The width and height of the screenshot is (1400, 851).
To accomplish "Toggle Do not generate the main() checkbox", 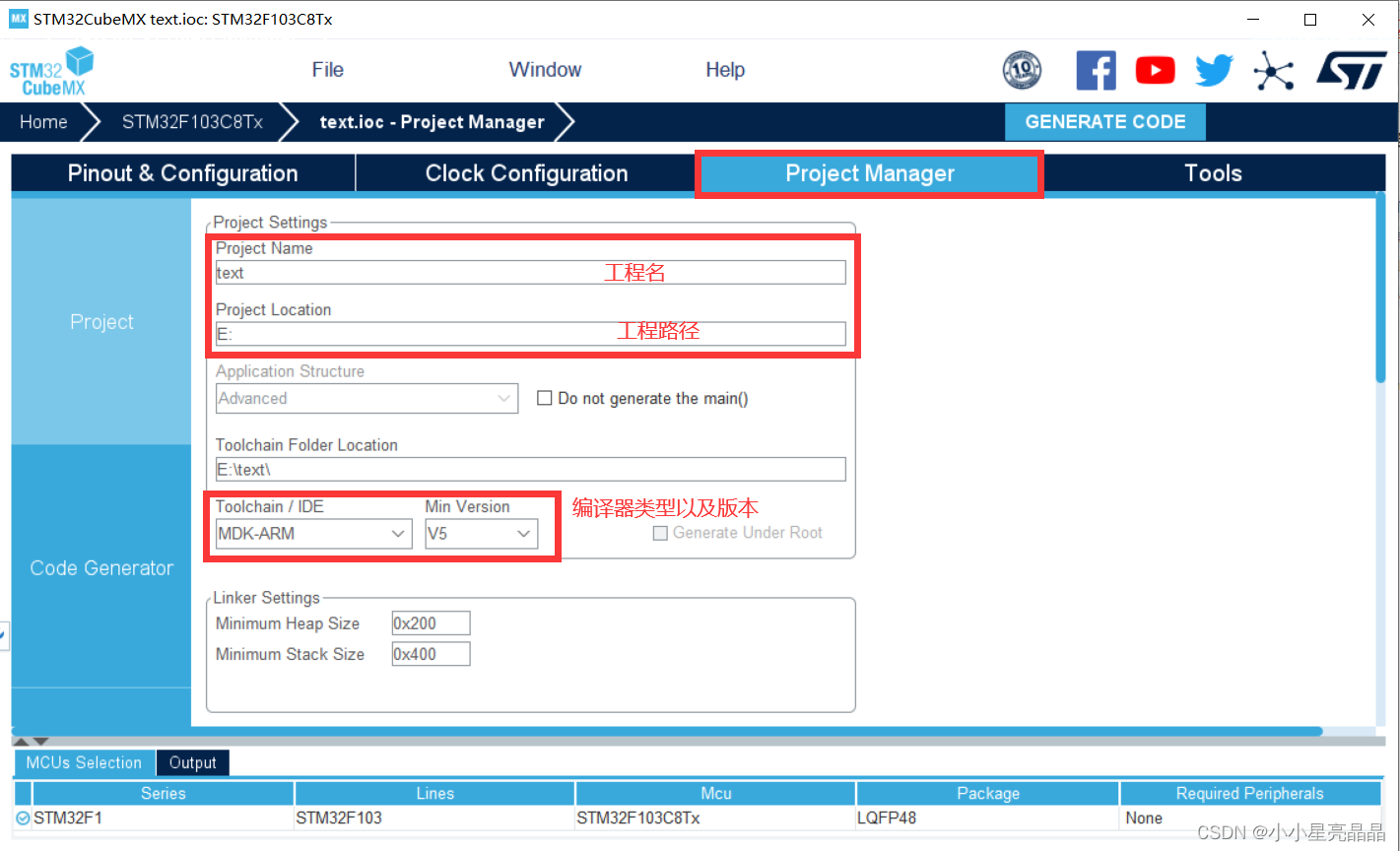I will pyautogui.click(x=544, y=398).
